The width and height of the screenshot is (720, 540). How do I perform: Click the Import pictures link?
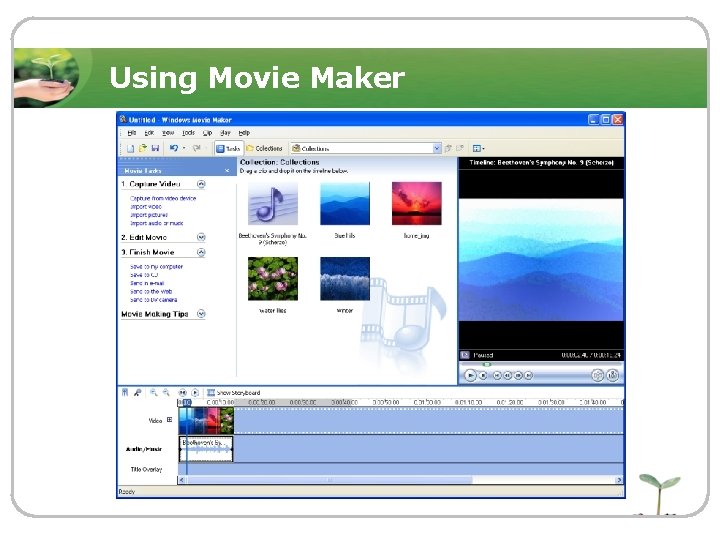pos(149,215)
